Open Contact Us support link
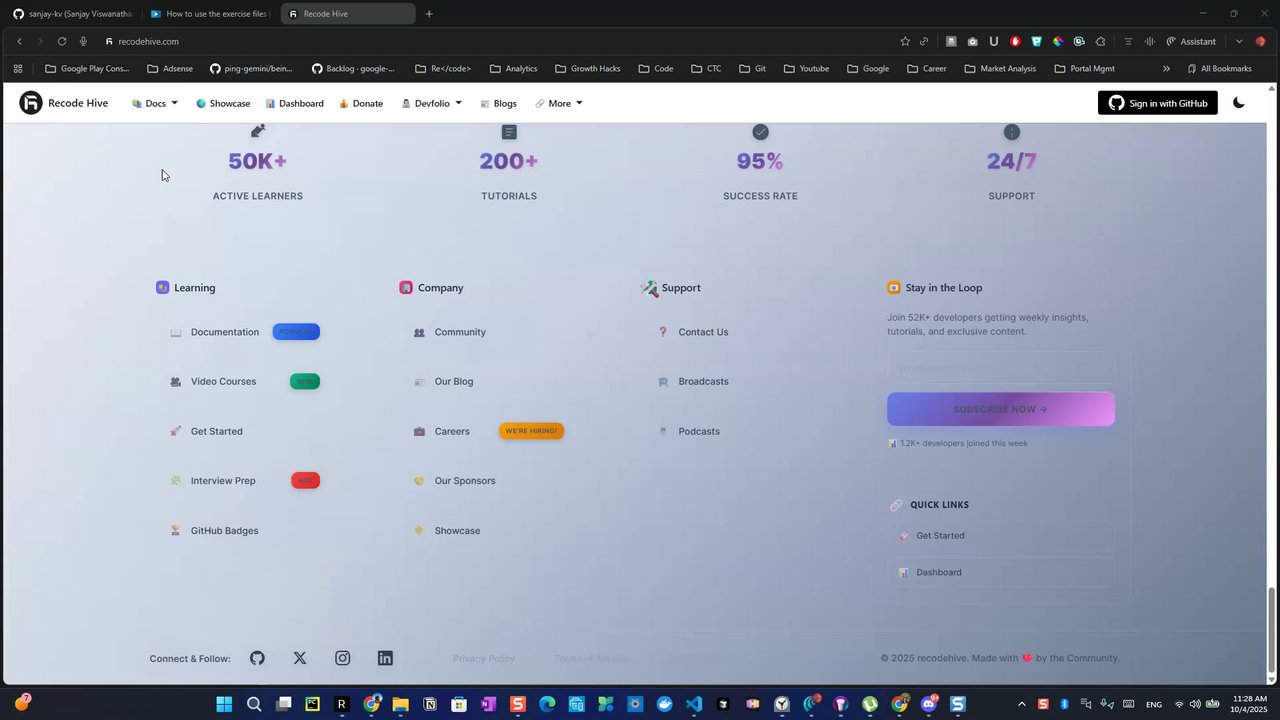Viewport: 1280px width, 720px height. (703, 332)
